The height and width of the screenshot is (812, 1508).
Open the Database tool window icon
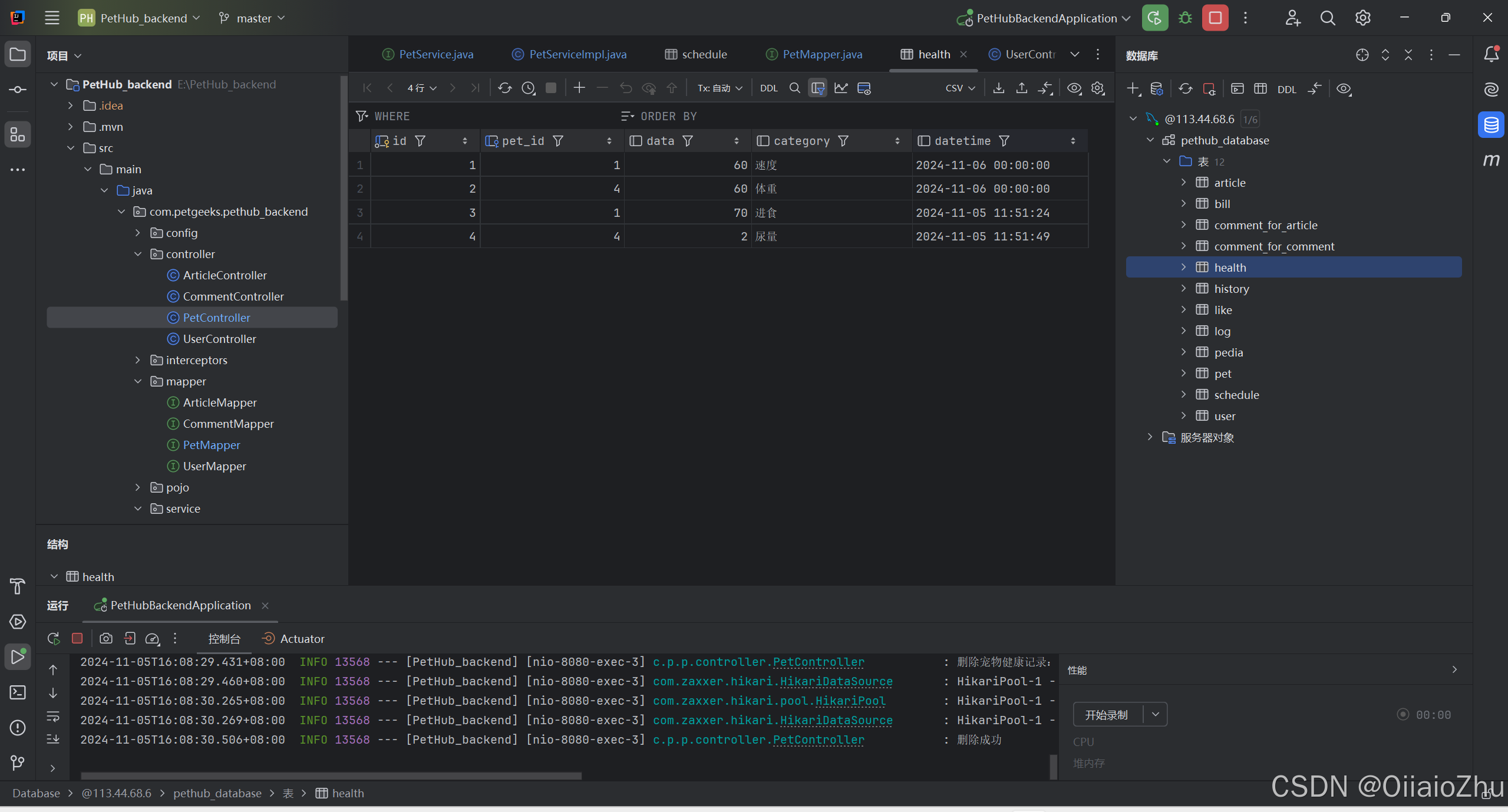point(1491,125)
